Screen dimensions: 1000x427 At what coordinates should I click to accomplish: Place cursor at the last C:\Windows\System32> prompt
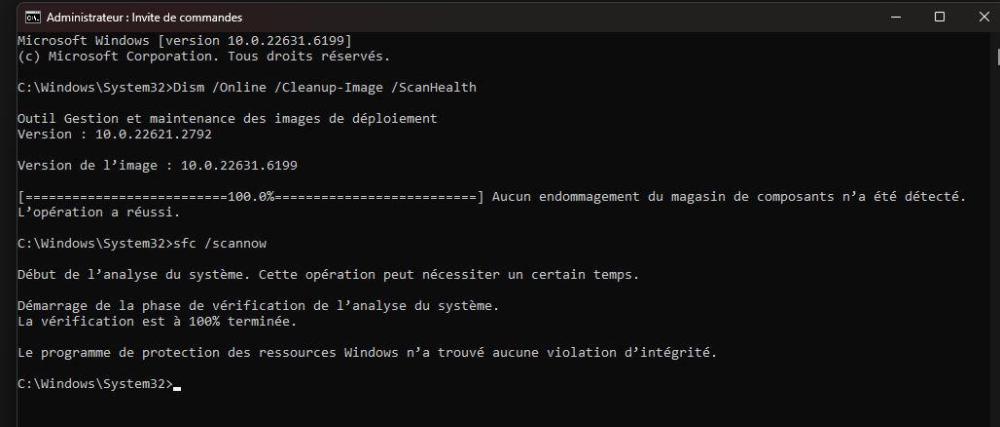click(x=176, y=384)
